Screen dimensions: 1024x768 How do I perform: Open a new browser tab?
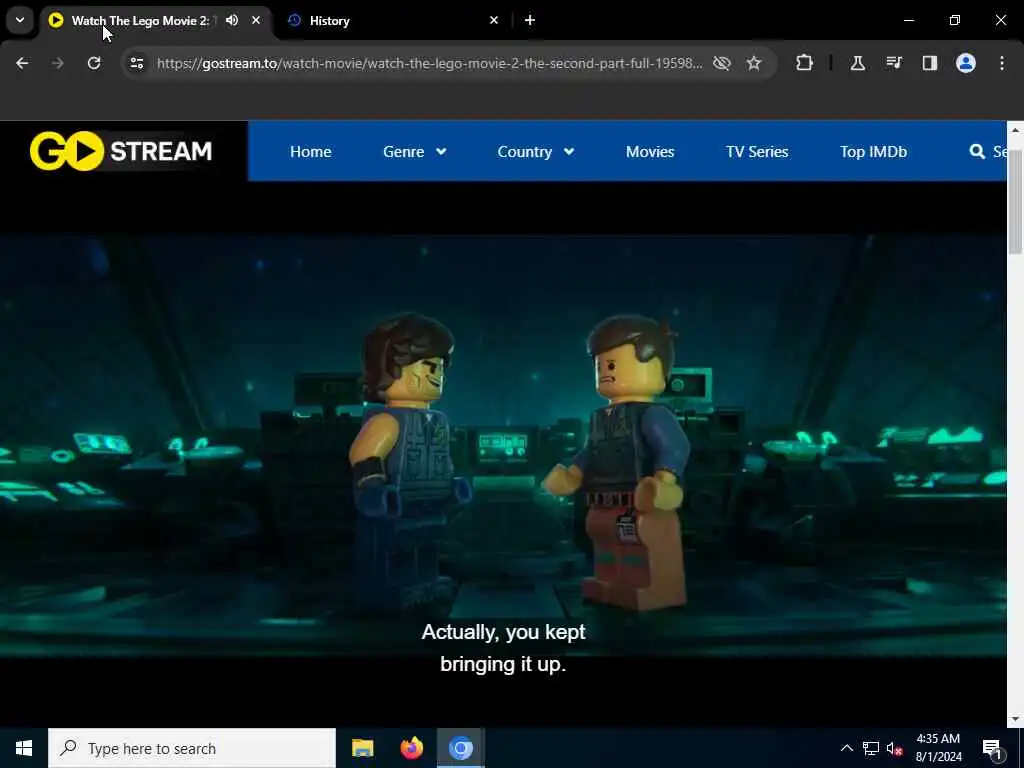(530, 20)
